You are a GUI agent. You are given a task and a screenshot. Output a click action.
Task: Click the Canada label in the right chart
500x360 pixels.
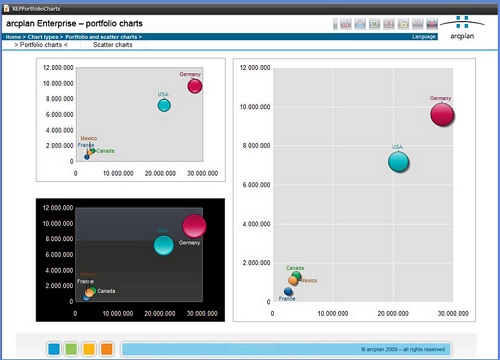tap(295, 268)
